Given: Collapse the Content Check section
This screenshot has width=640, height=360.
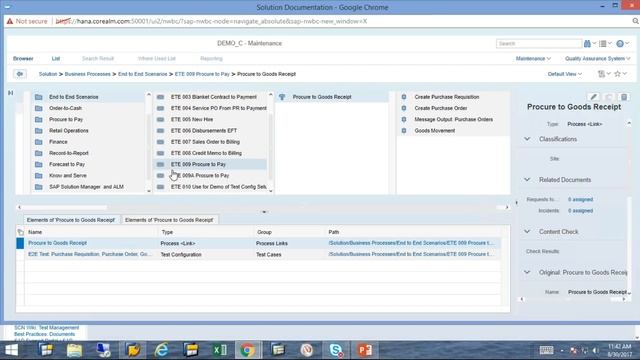Looking at the screenshot, I should point(527,231).
